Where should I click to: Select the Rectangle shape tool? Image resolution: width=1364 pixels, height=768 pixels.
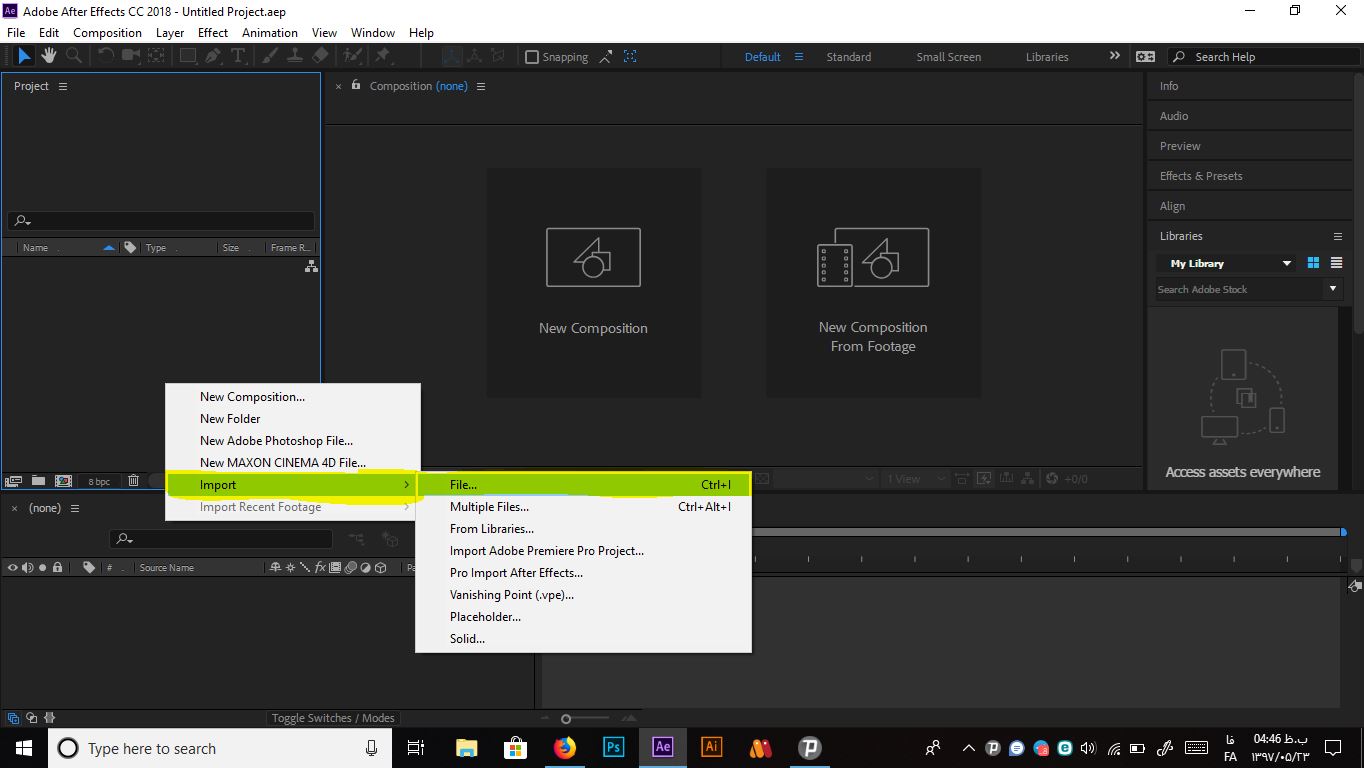188,57
